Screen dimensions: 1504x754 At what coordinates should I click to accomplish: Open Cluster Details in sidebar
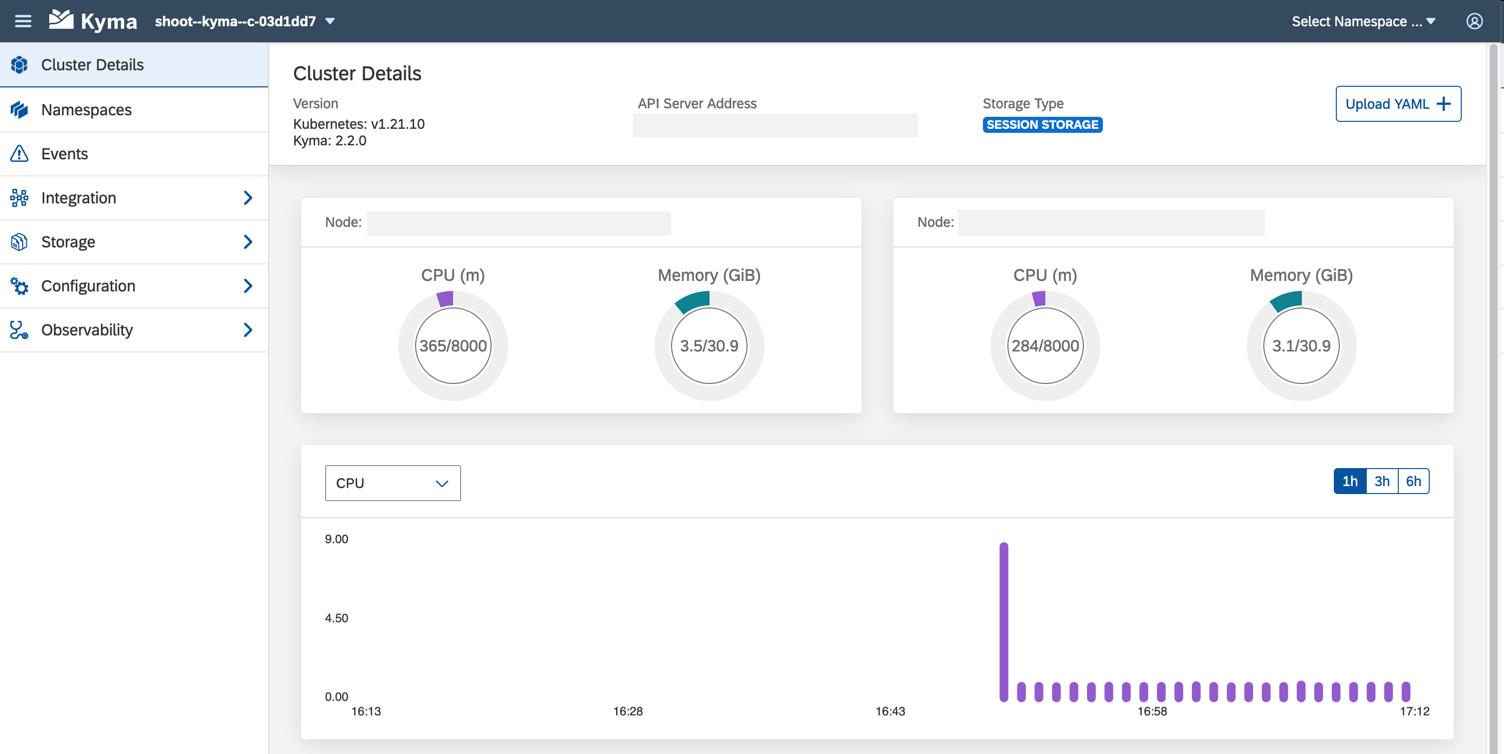(x=134, y=65)
